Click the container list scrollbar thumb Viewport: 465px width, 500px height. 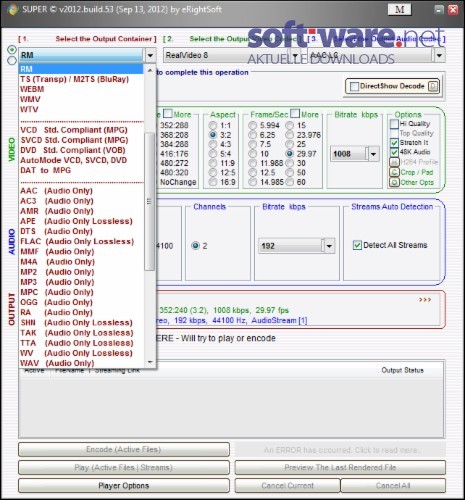[x=150, y=201]
